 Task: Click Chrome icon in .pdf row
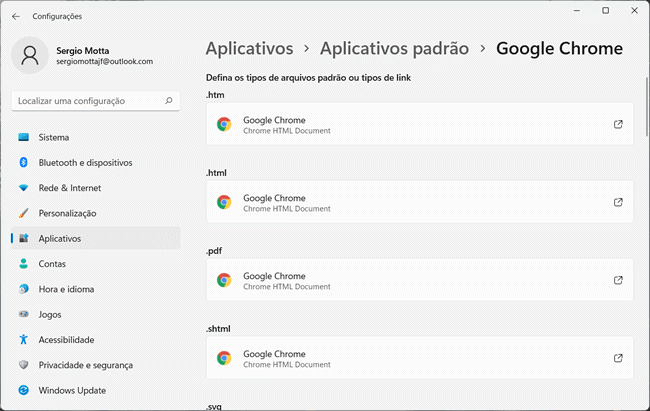pyautogui.click(x=224, y=280)
